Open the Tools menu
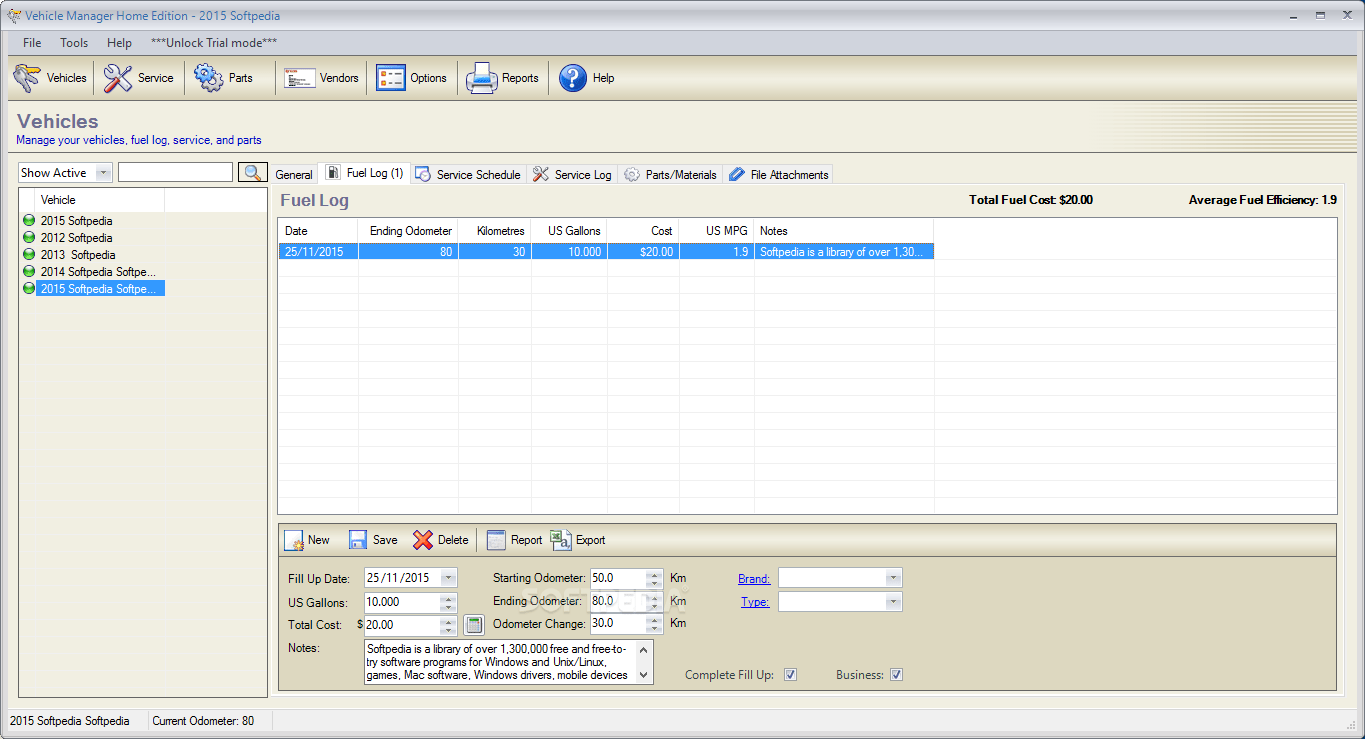Viewport: 1365px width, 739px height. point(73,42)
